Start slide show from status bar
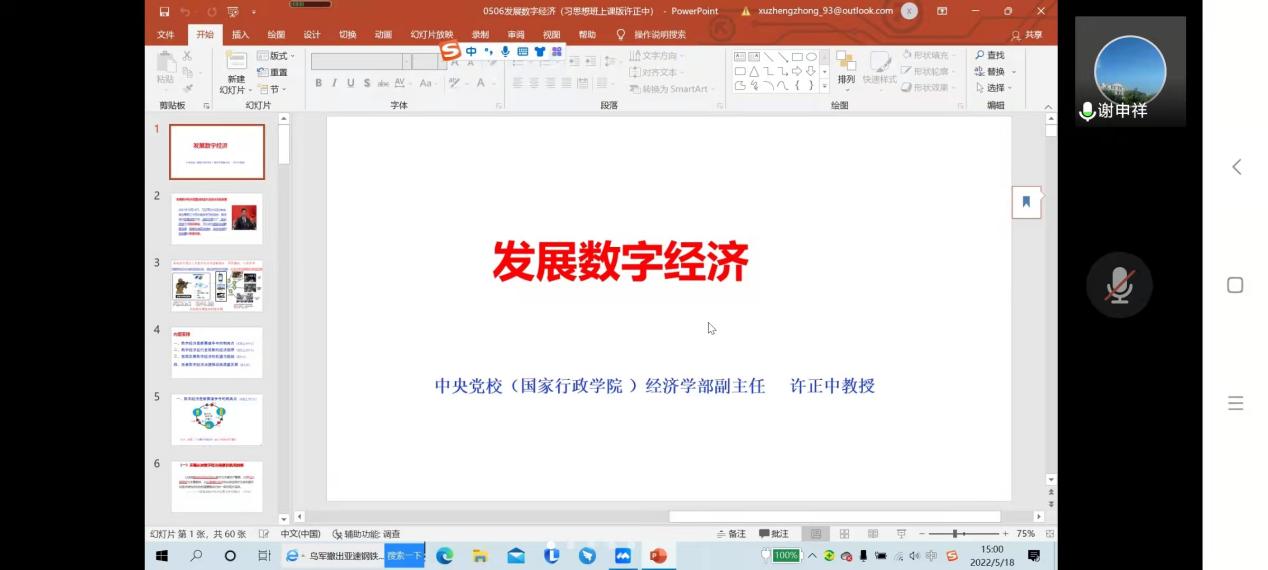Viewport: 1268px width, 570px height. tap(901, 534)
